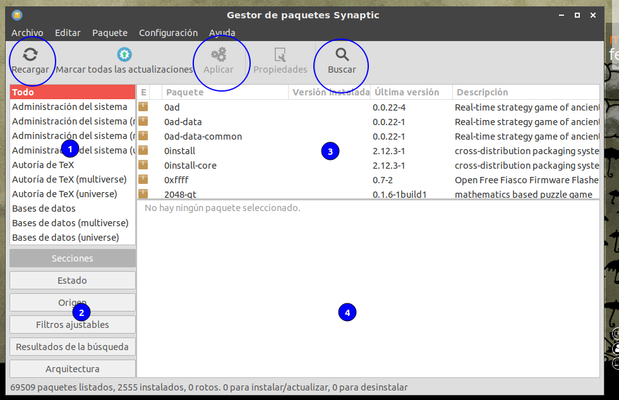This screenshot has height=400, width=619.
Task: Select package name 0ad-data
Action: [x=183, y=122]
